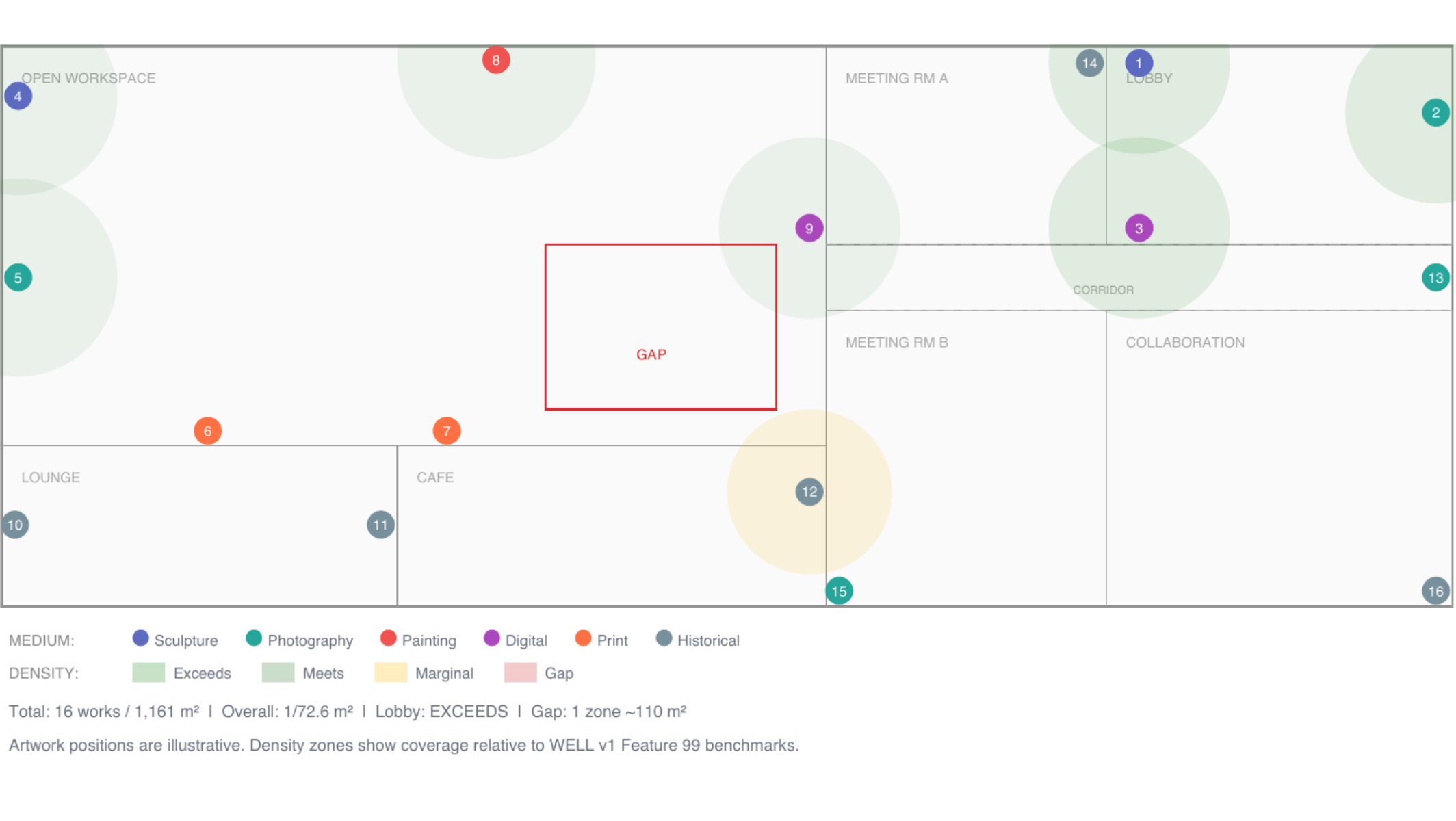Click sculpture marker 4 in Open Workspace
Screen dimensions: 1456x821
coord(18,96)
